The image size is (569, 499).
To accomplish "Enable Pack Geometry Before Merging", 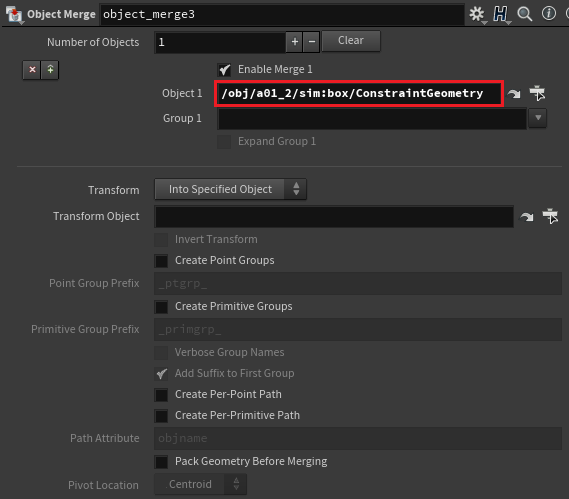I will (x=161, y=462).
